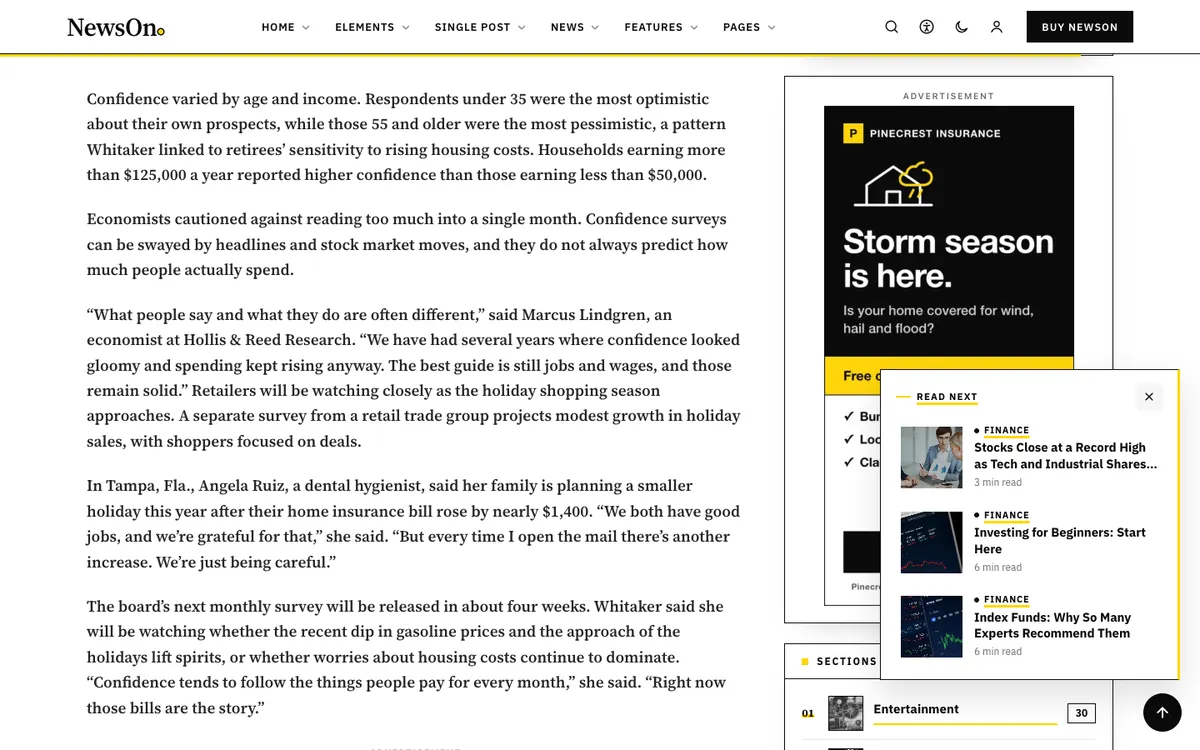This screenshot has height=750, width=1200.
Task: Close the Read Next popup
Action: (1149, 397)
